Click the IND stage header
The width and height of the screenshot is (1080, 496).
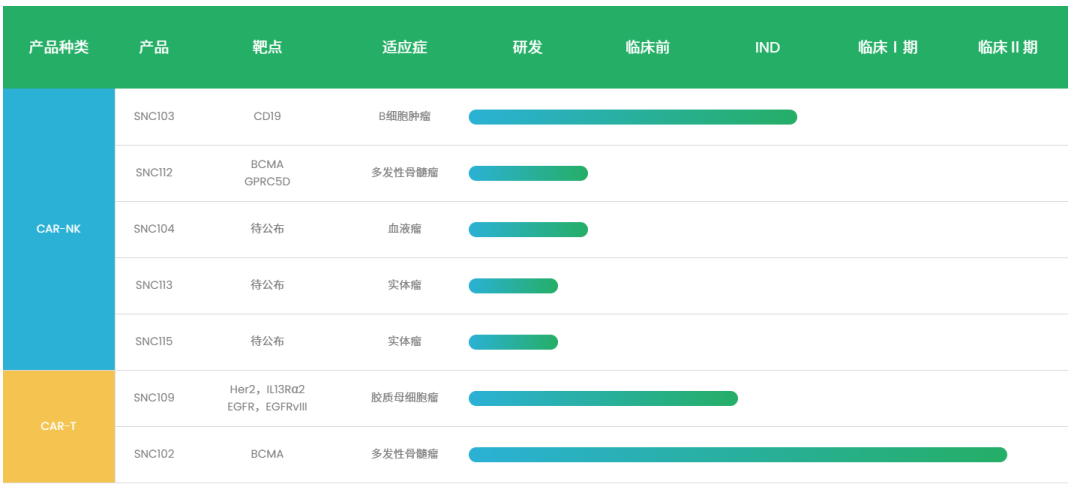[x=767, y=48]
